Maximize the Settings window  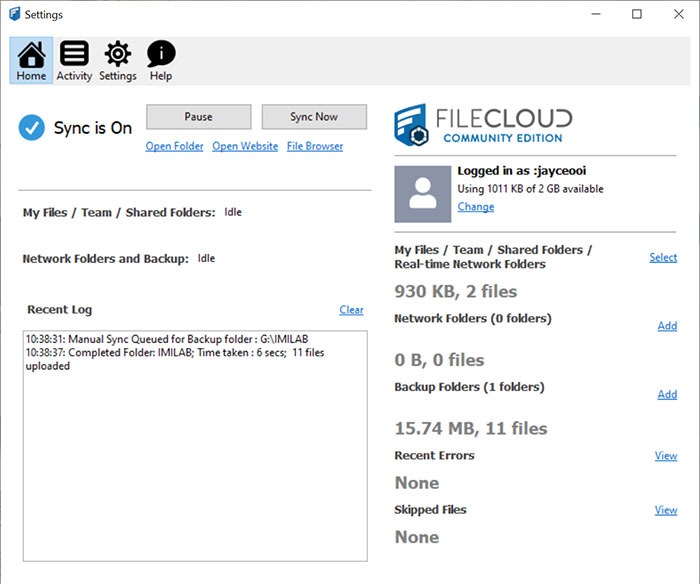click(637, 14)
